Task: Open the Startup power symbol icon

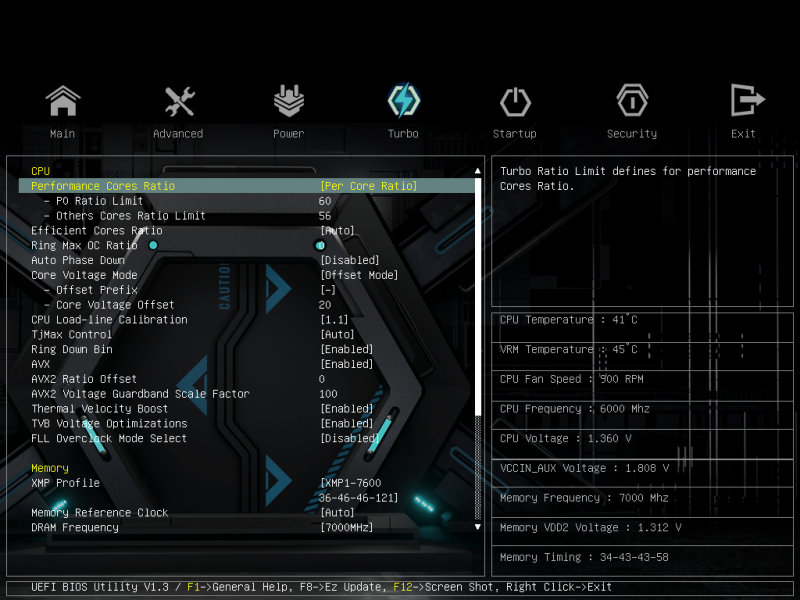Action: click(x=515, y=102)
